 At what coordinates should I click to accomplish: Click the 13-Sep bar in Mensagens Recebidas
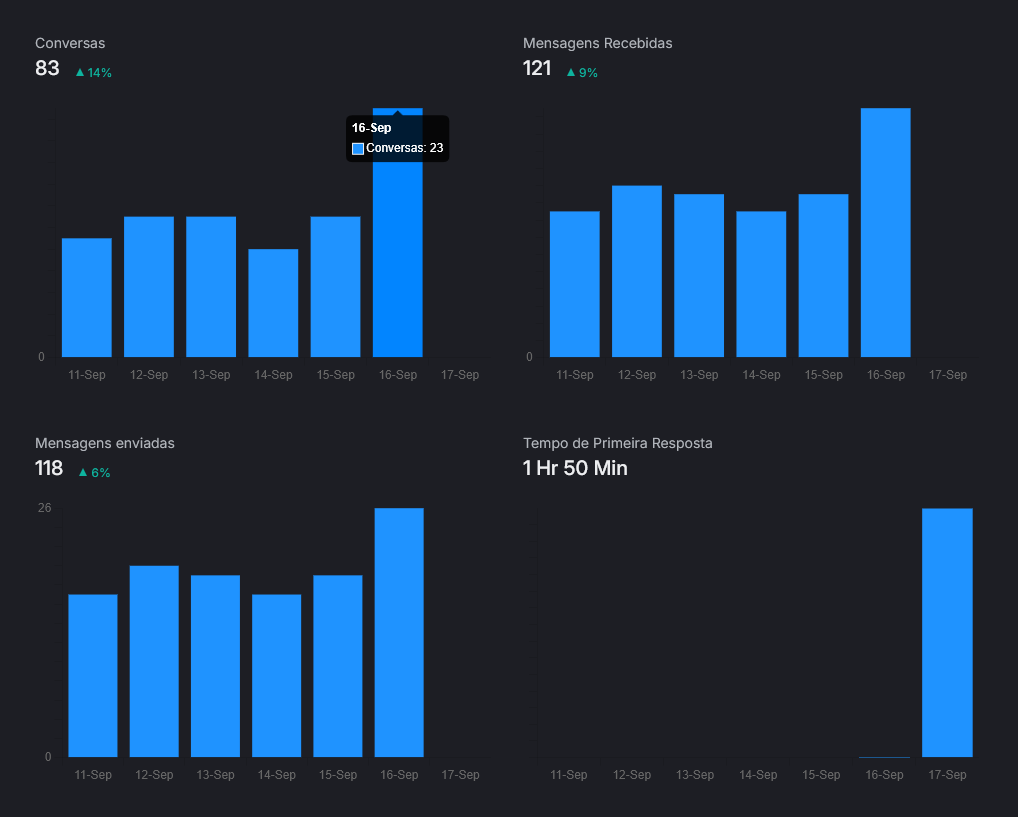[x=699, y=275]
